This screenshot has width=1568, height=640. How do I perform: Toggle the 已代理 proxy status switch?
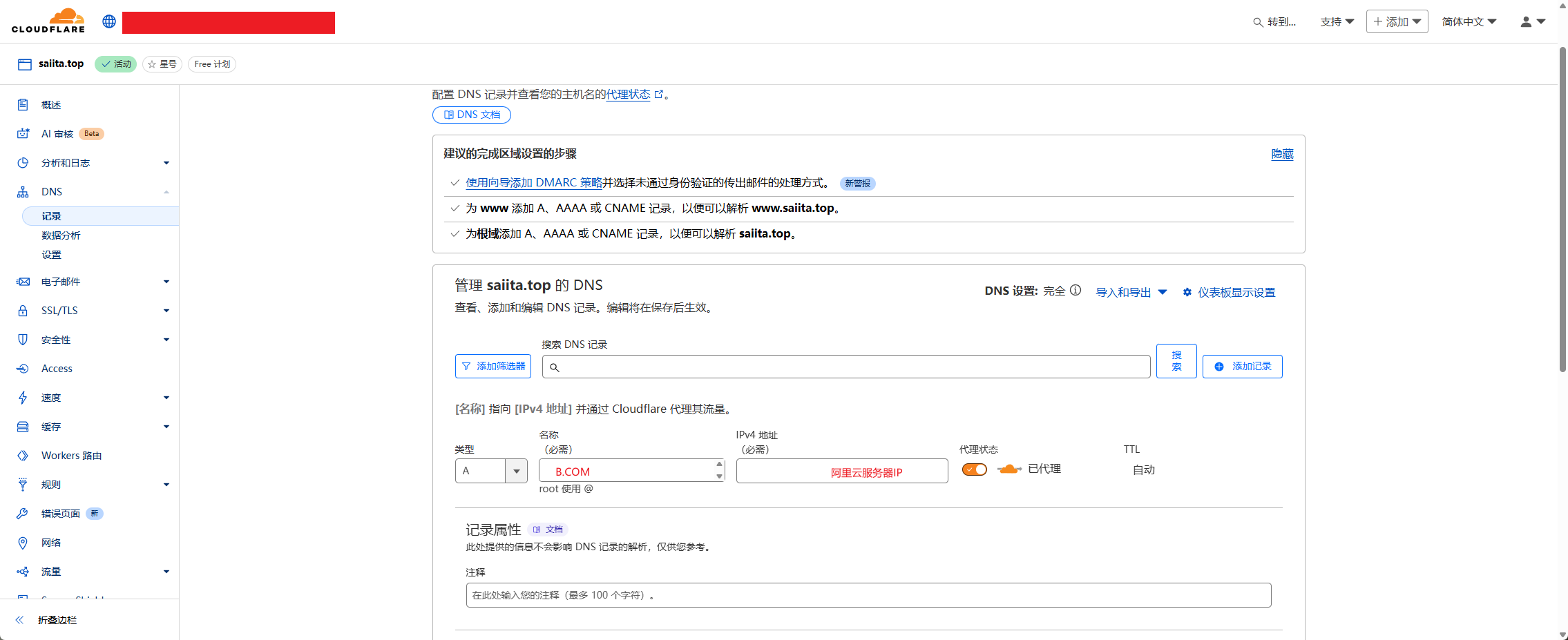[x=975, y=469]
